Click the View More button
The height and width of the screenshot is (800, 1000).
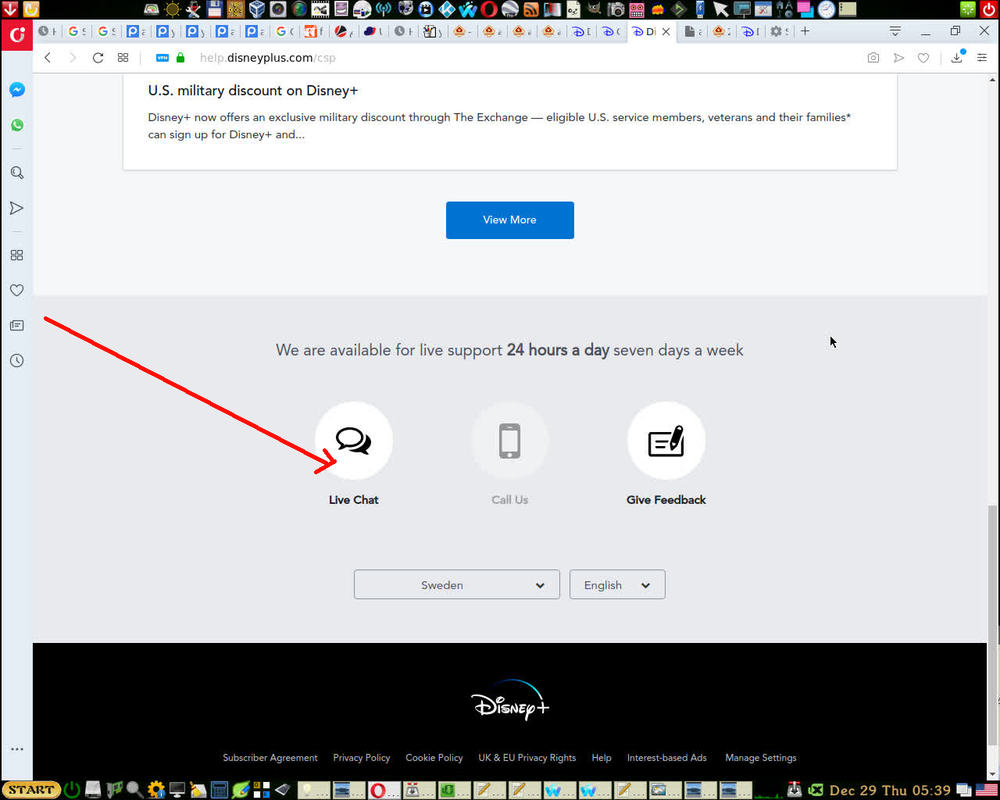tap(510, 220)
